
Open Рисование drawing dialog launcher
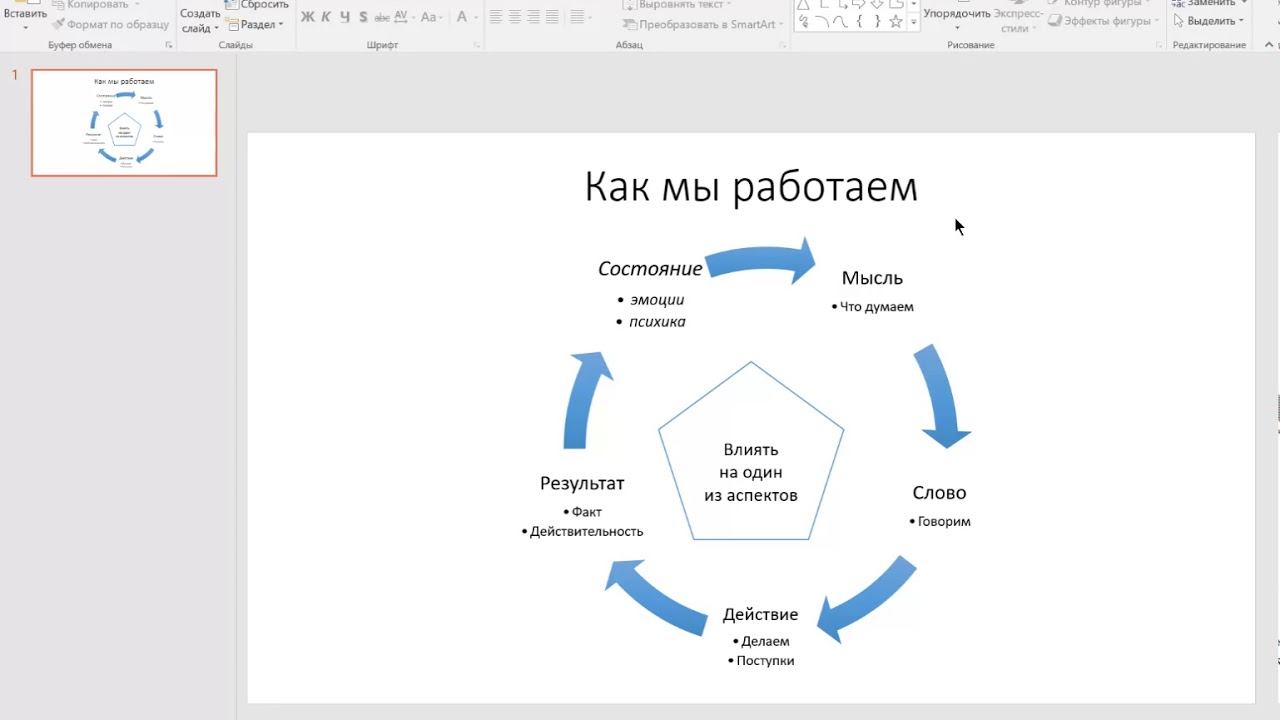pos(1159,45)
